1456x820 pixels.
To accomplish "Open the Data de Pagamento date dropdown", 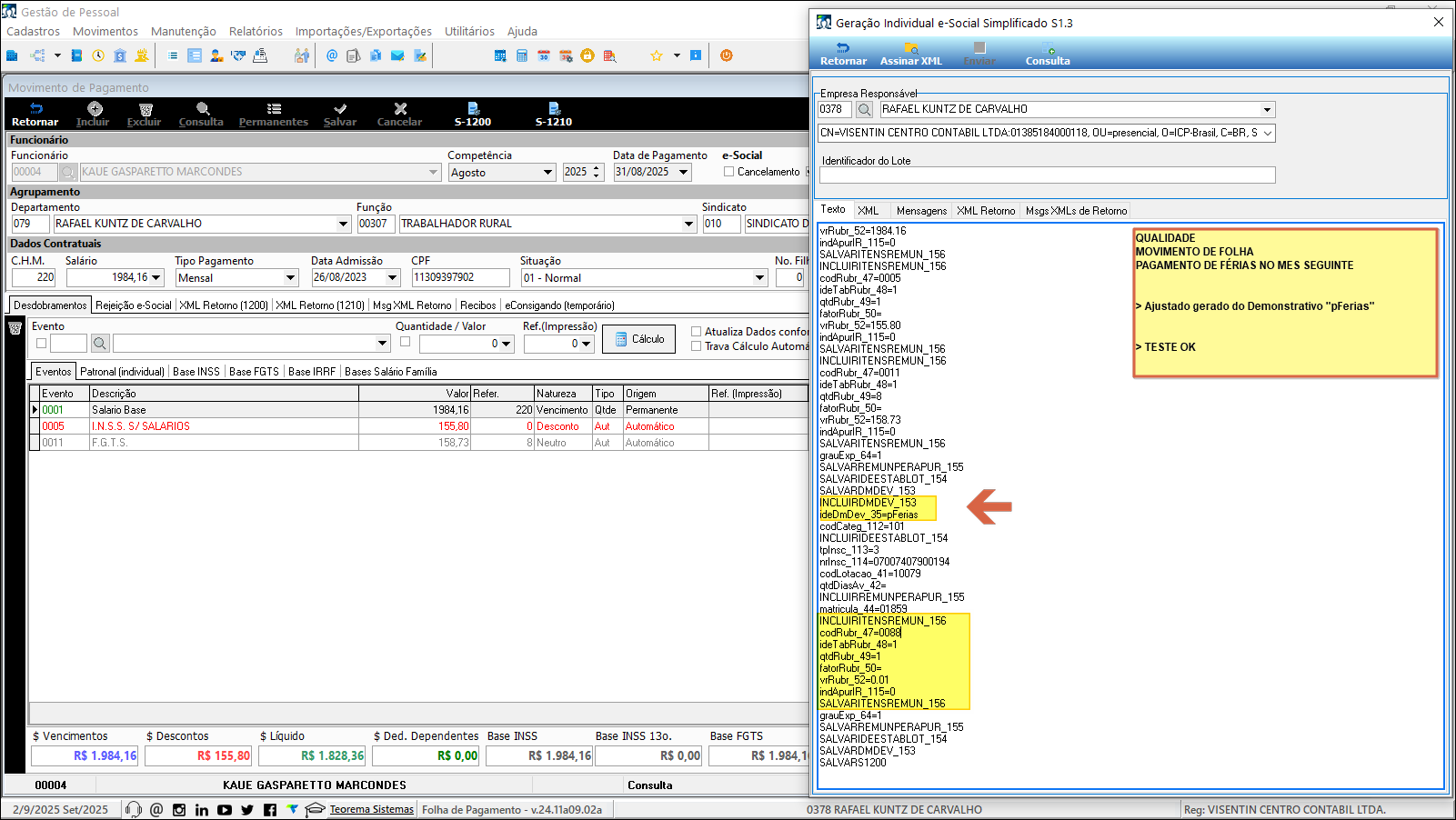I will (683, 172).
